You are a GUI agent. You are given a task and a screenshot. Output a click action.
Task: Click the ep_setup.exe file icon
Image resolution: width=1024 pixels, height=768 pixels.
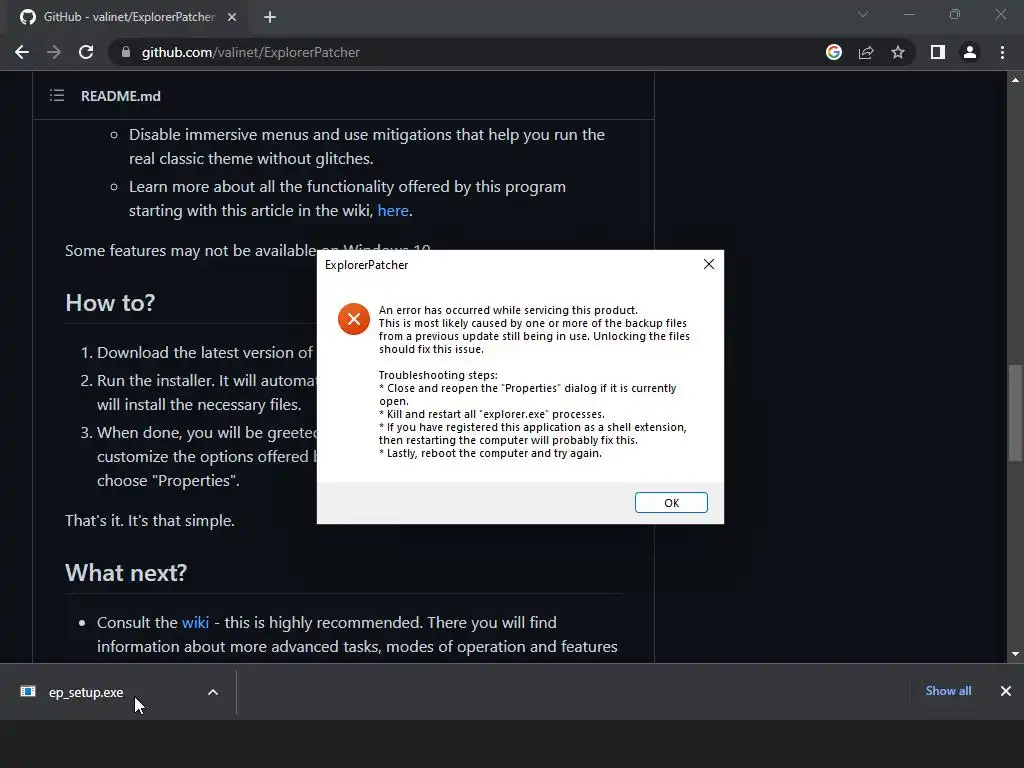tap(27, 692)
